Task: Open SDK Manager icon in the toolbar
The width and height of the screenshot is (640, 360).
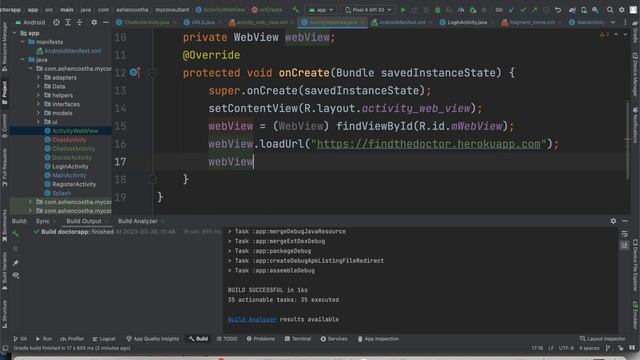Action: [596, 9]
